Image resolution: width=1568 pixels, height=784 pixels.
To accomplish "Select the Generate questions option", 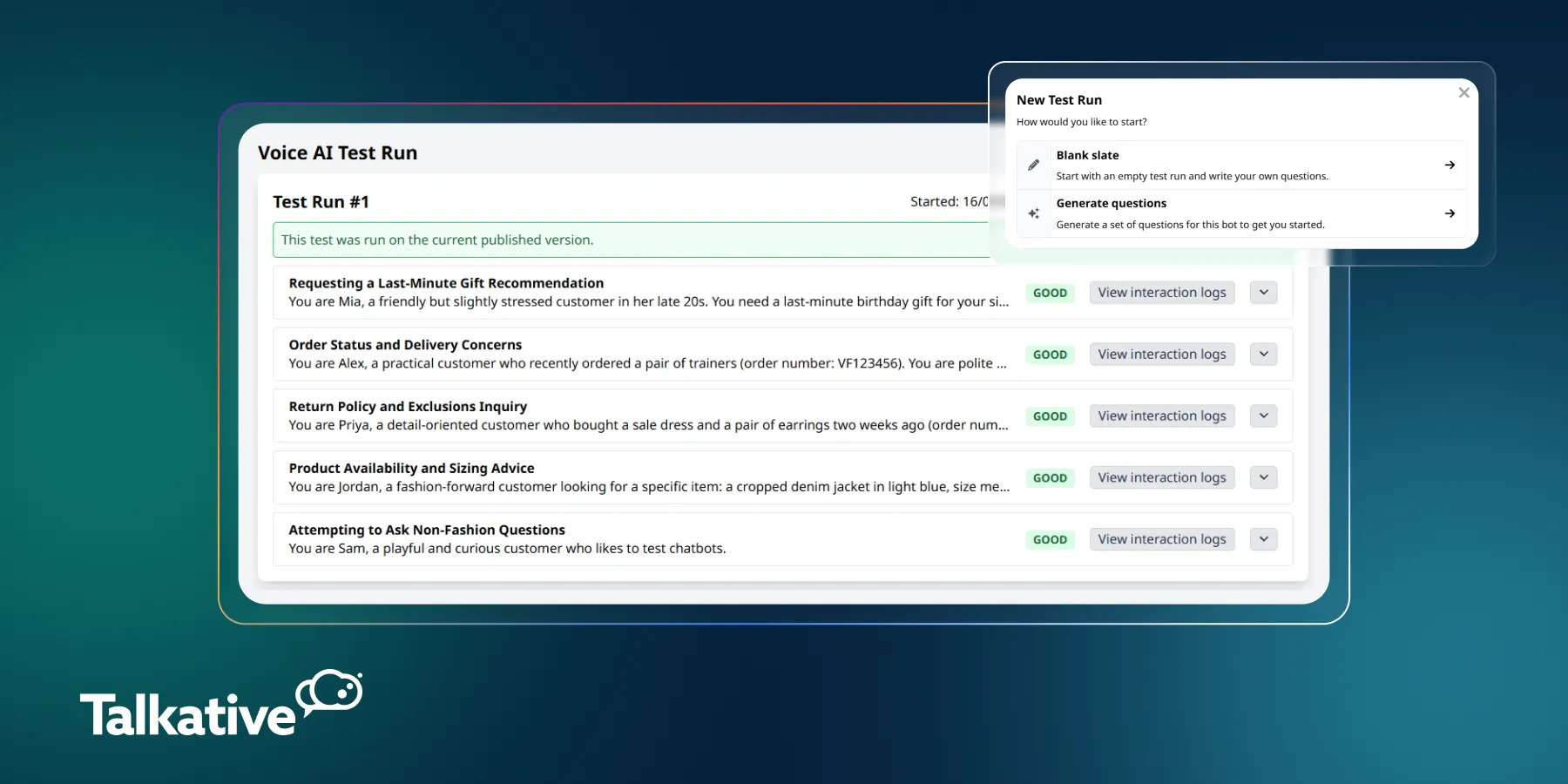I will (x=1241, y=213).
